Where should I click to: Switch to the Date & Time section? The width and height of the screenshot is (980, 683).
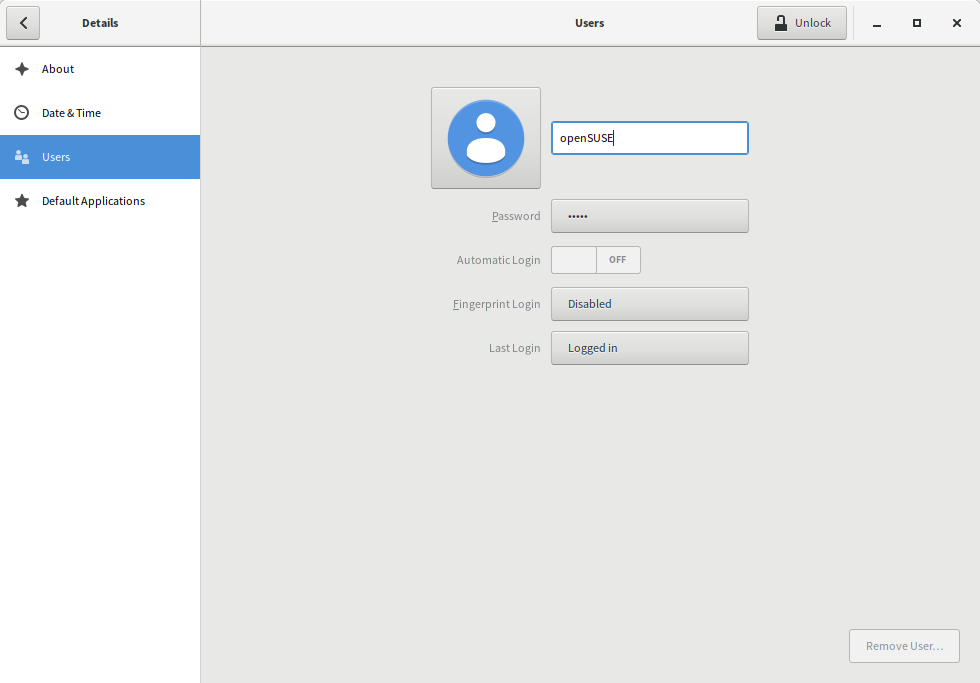pos(70,112)
